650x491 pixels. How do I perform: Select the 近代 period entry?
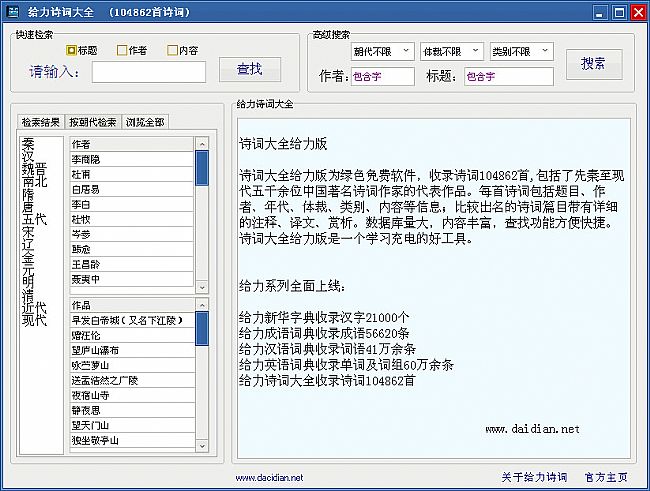tap(34, 307)
